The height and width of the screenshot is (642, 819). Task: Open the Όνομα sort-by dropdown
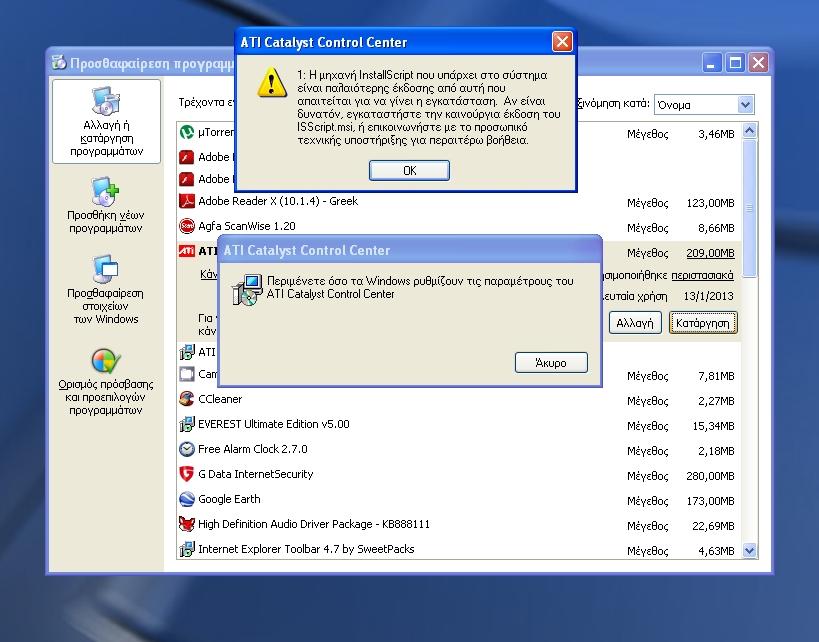745,104
